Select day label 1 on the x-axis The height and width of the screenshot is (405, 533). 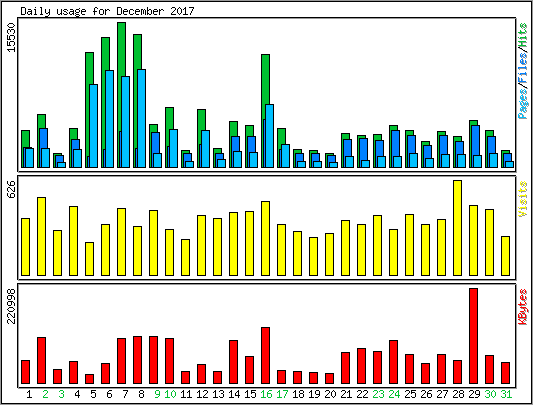pyautogui.click(x=29, y=394)
